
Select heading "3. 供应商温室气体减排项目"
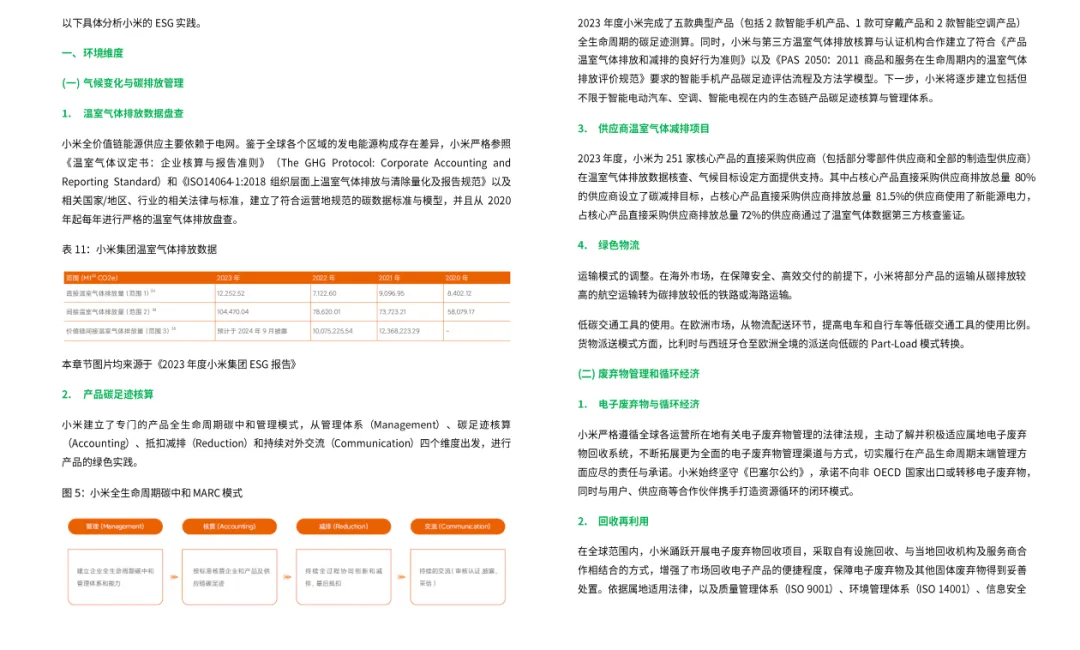[643, 129]
